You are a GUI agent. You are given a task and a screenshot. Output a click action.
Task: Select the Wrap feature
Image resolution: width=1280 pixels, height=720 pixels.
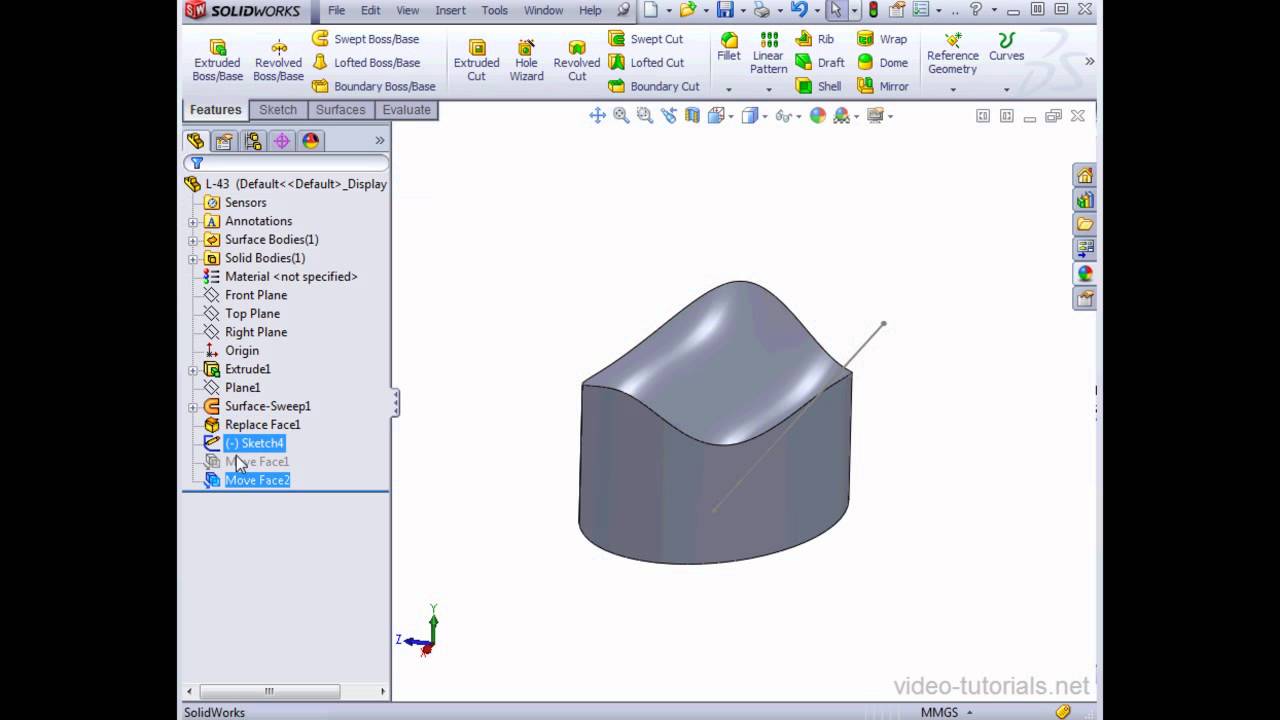(x=882, y=39)
